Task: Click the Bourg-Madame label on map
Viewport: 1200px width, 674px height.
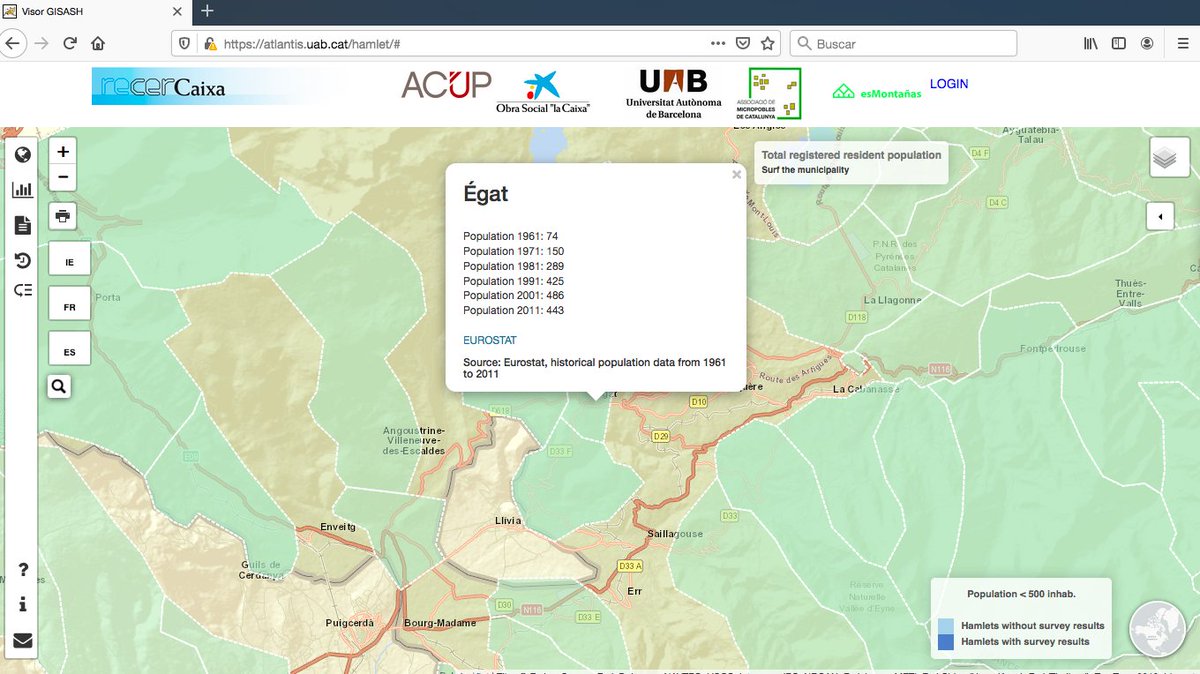Action: pyautogui.click(x=440, y=622)
